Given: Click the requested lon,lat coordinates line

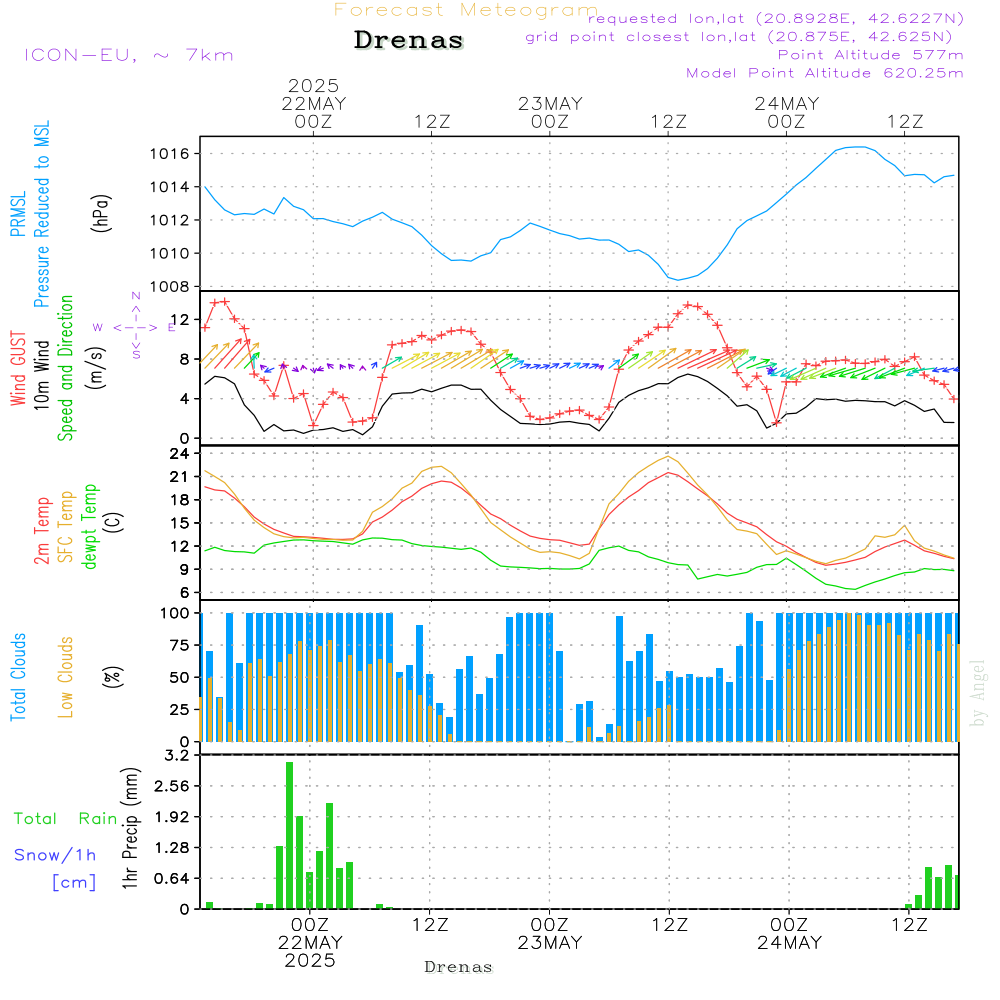Looking at the screenshot, I should 776,18.
